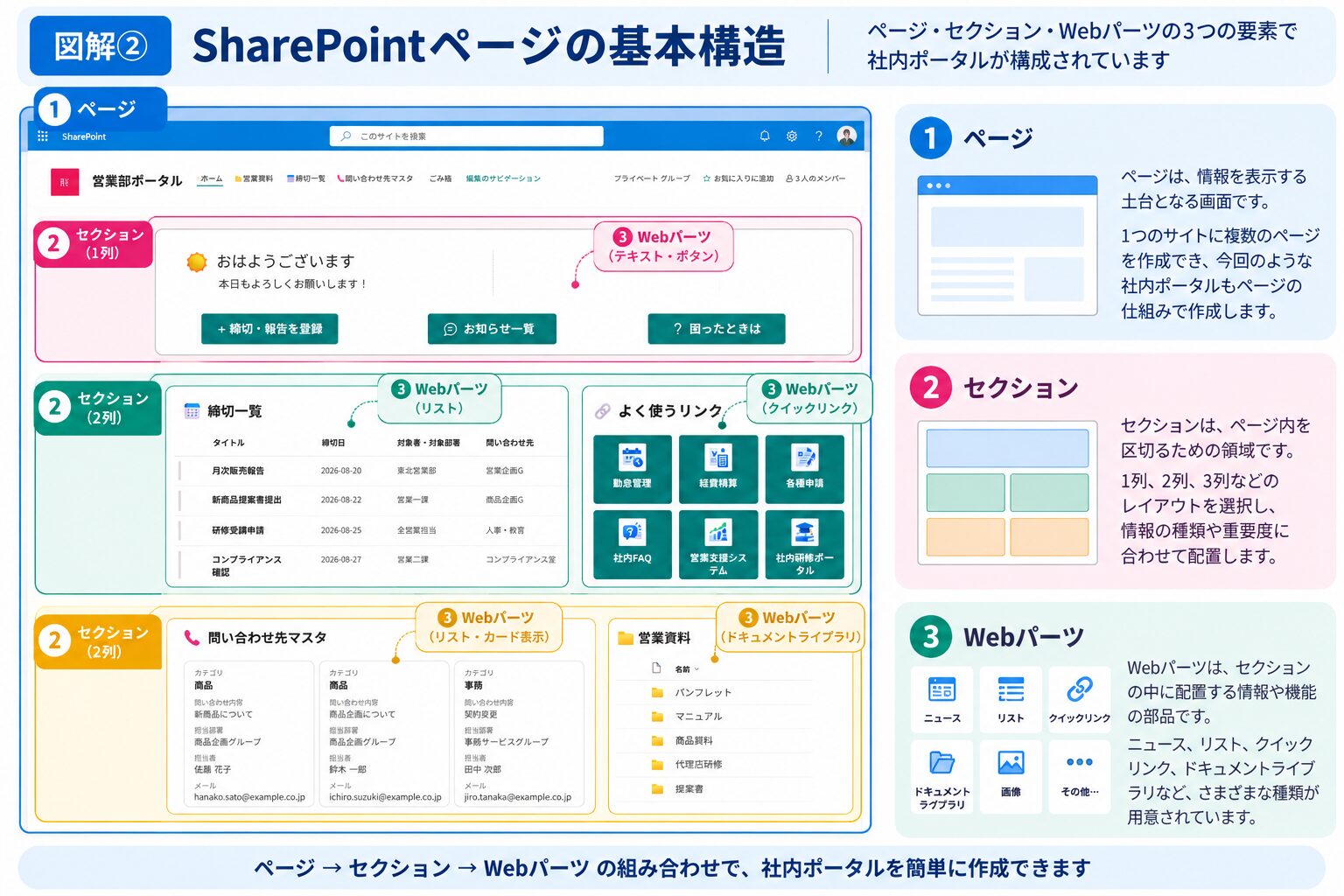Click the 画像 web part icon
The width and height of the screenshot is (1344, 896).
[x=1011, y=762]
